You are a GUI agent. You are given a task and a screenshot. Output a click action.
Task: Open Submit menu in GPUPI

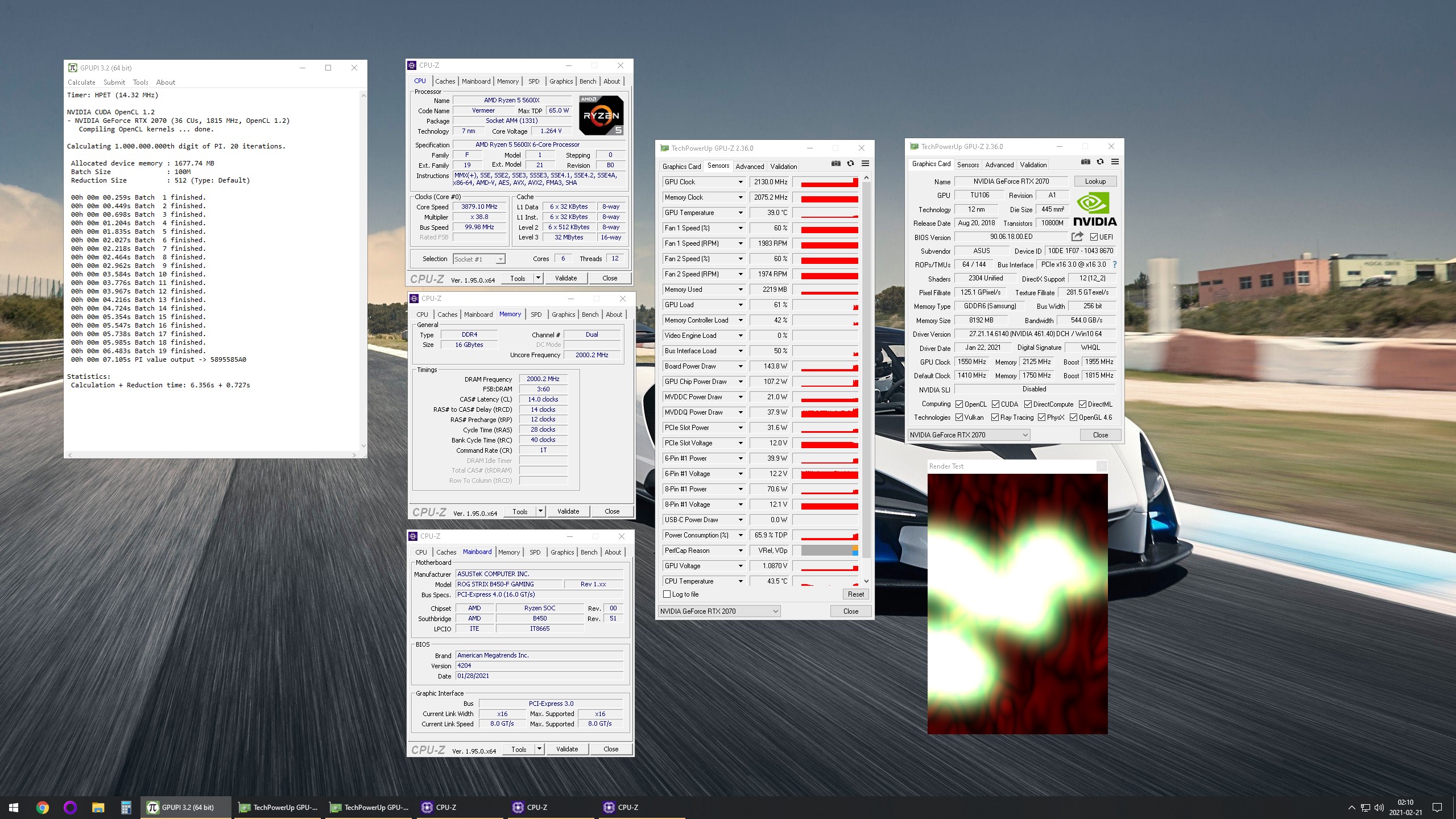[114, 82]
